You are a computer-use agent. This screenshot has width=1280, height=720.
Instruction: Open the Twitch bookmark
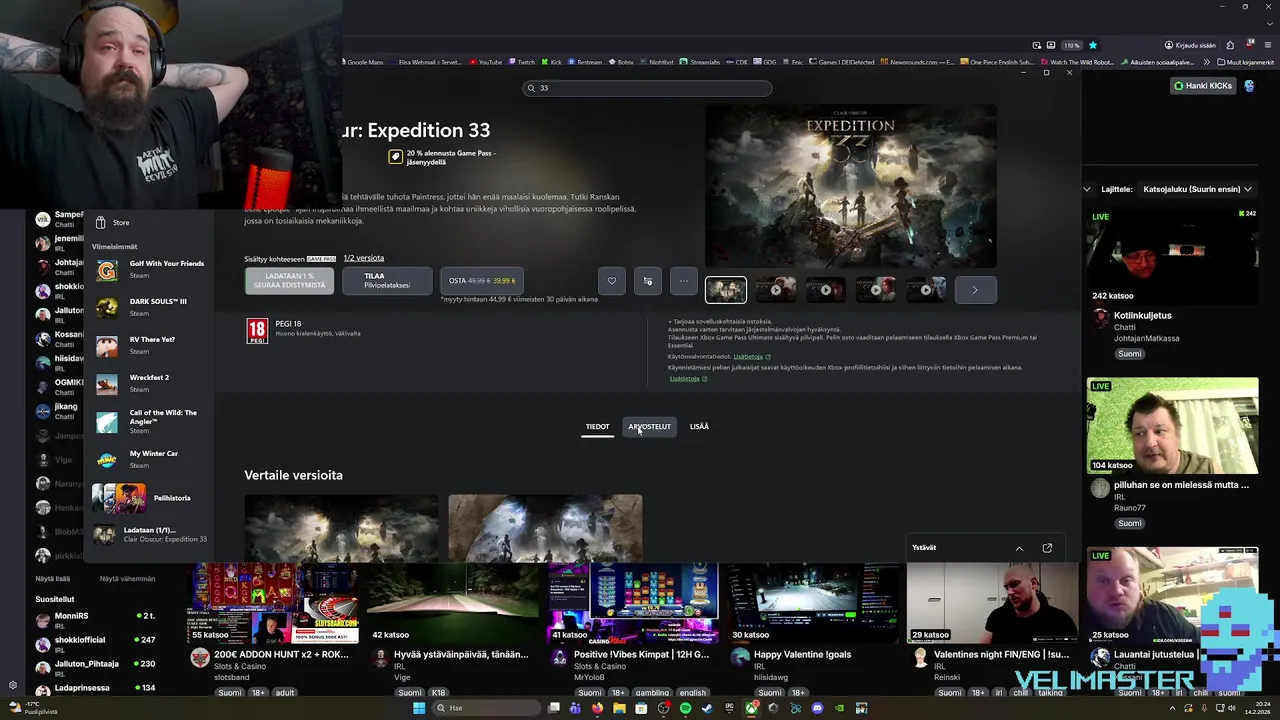coord(522,62)
